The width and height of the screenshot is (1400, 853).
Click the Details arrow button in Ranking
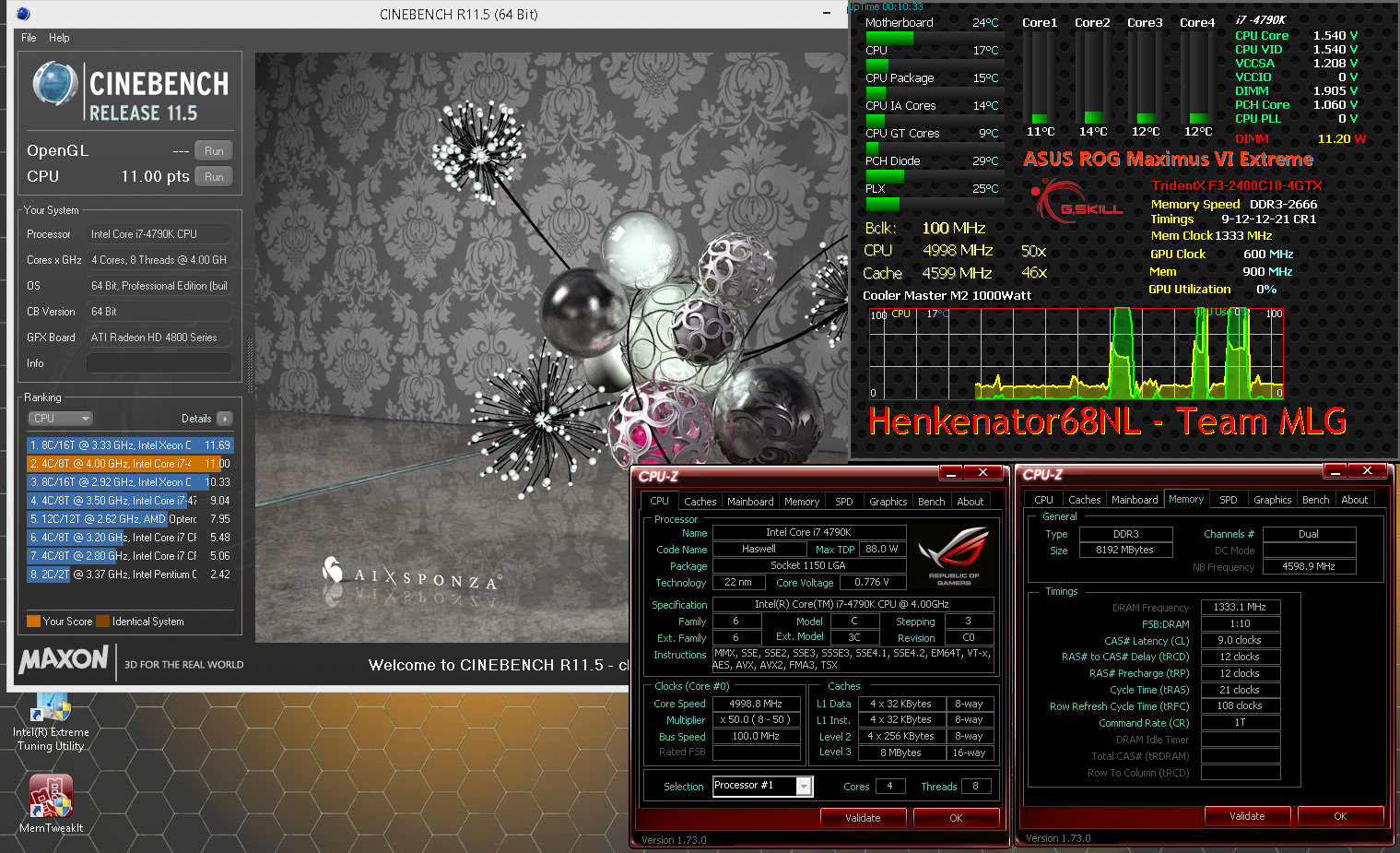pyautogui.click(x=224, y=419)
